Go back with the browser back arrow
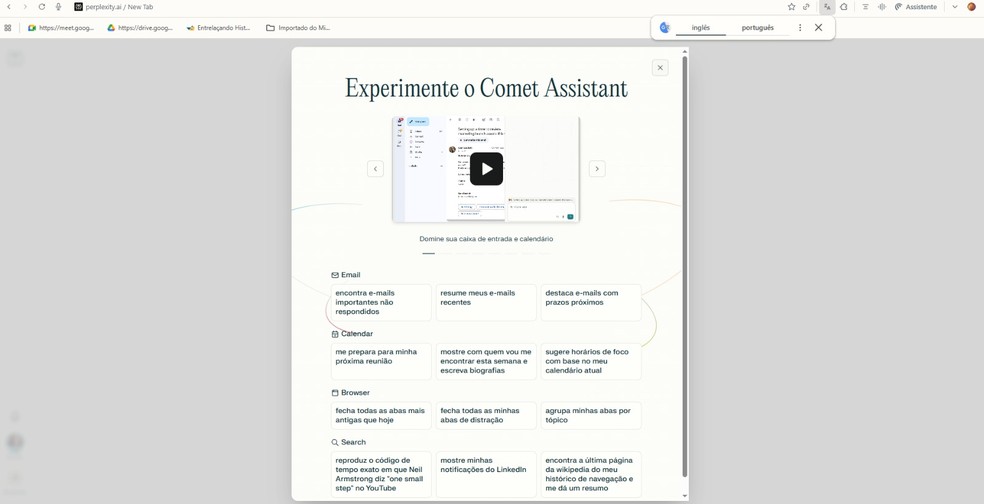Screen dimensions: 984x504 (x=9, y=7)
